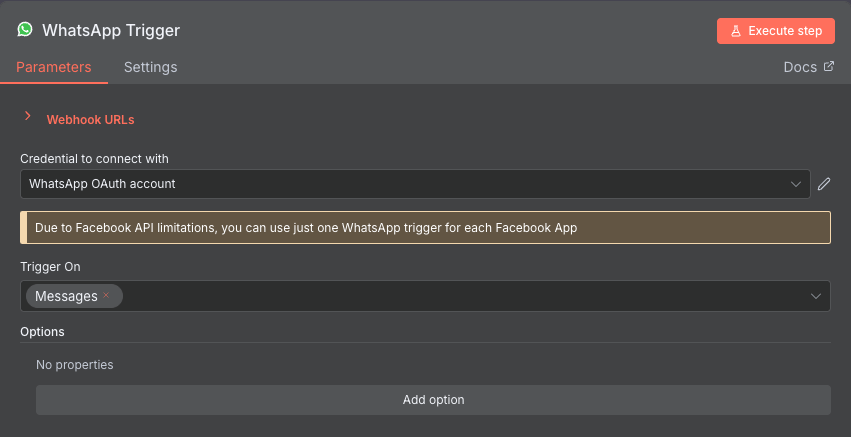Image resolution: width=851 pixels, height=437 pixels.
Task: Edit credential with the pencil icon
Action: coord(824,184)
